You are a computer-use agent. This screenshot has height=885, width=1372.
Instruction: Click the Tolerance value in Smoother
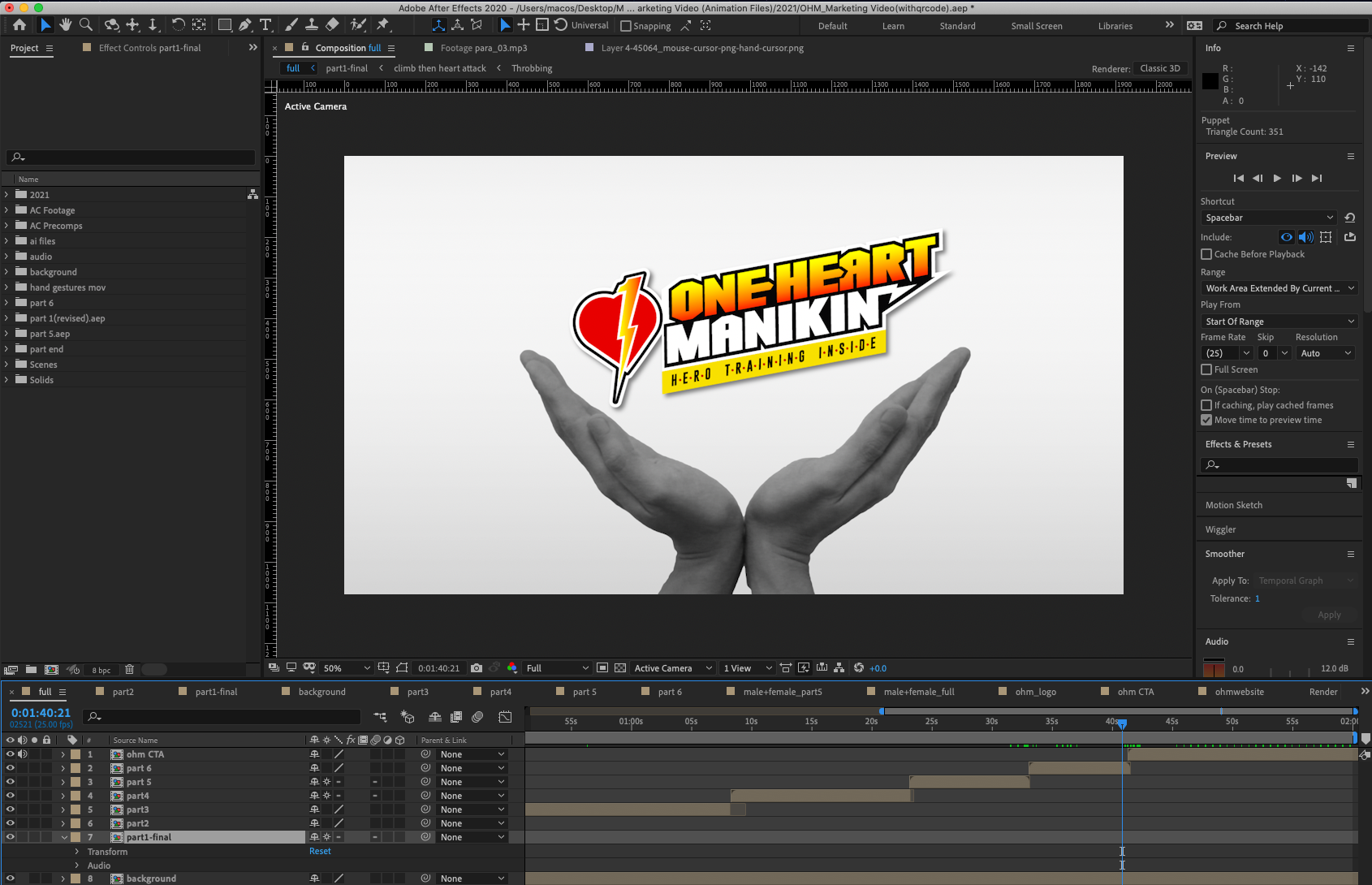(x=1258, y=598)
